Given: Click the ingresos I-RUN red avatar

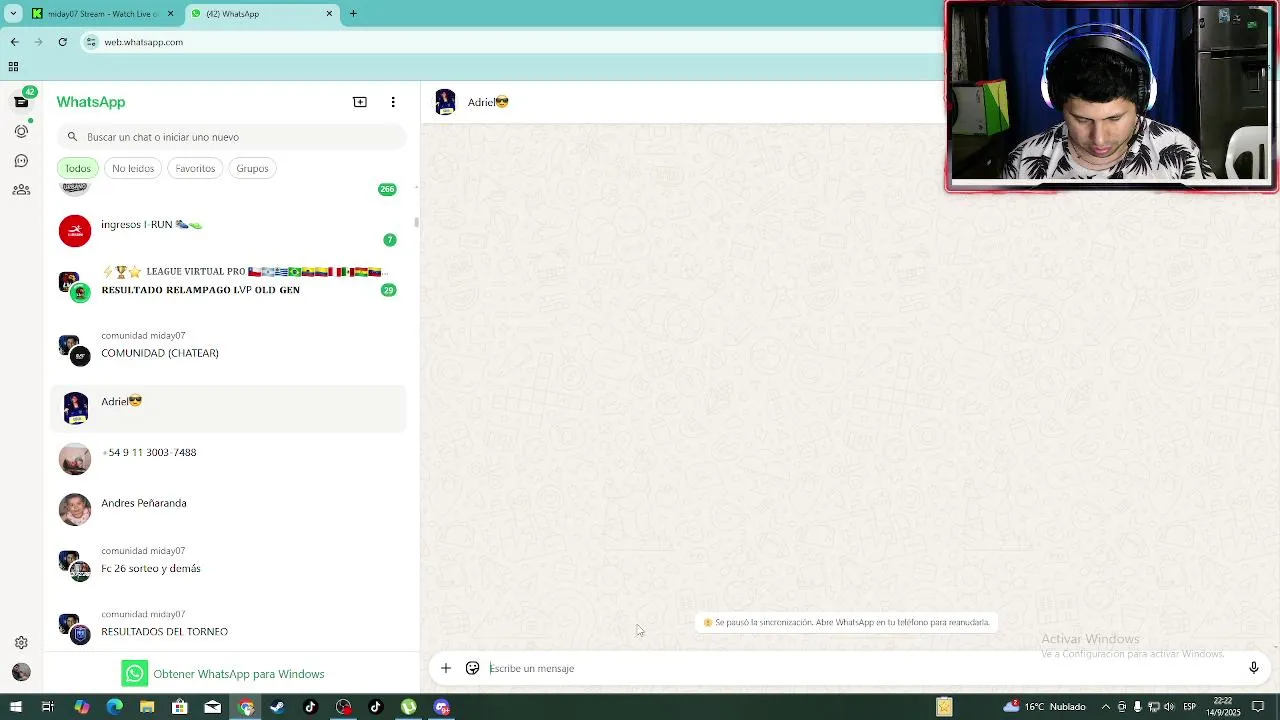Looking at the screenshot, I should coord(75,231).
